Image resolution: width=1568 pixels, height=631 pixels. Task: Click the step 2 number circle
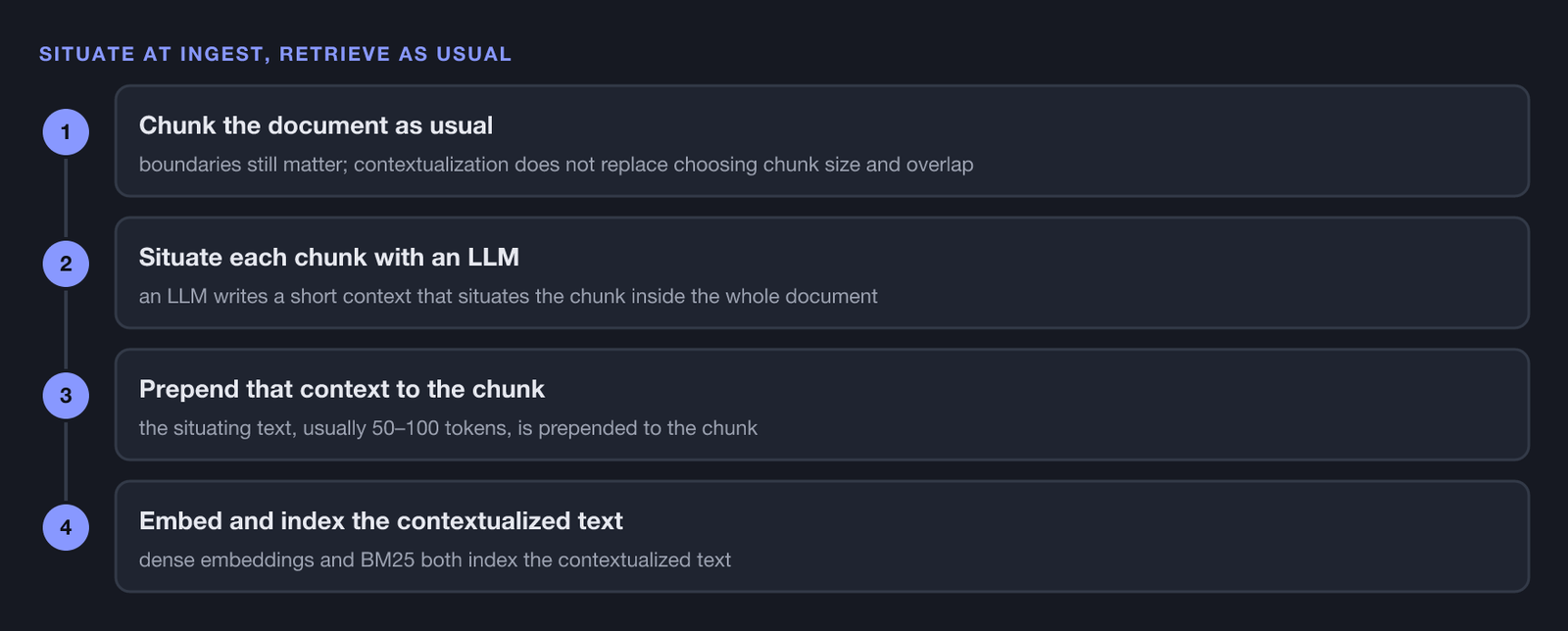[x=66, y=264]
